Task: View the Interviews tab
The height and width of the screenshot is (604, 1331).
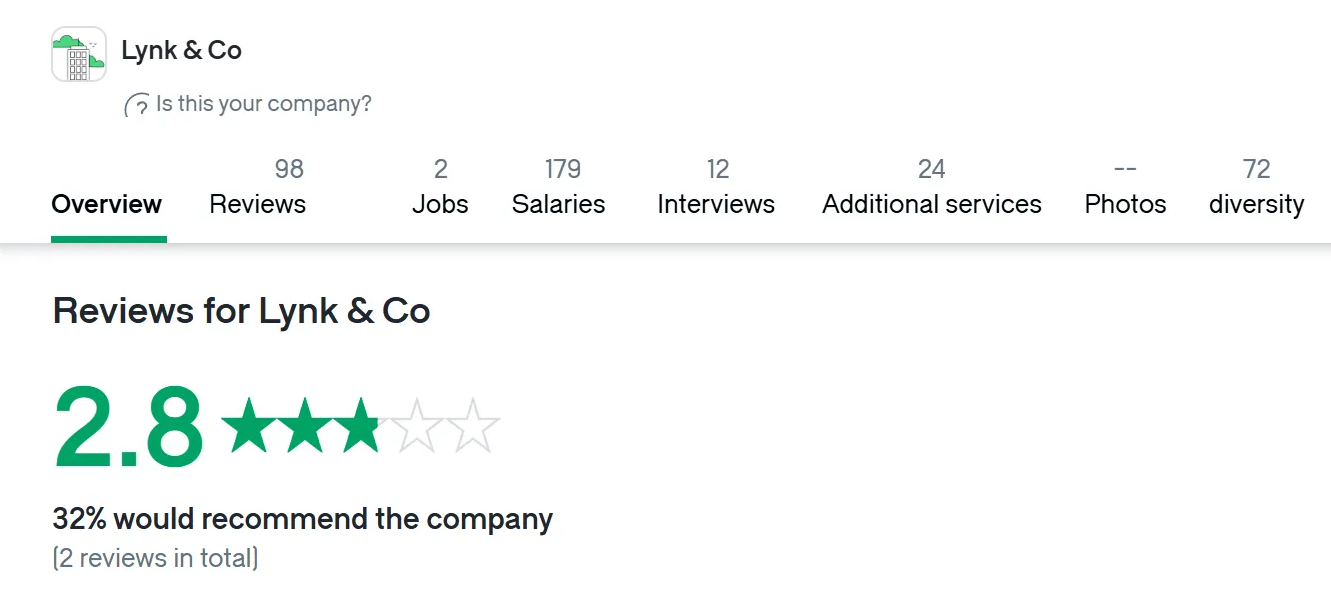Action: click(x=716, y=187)
